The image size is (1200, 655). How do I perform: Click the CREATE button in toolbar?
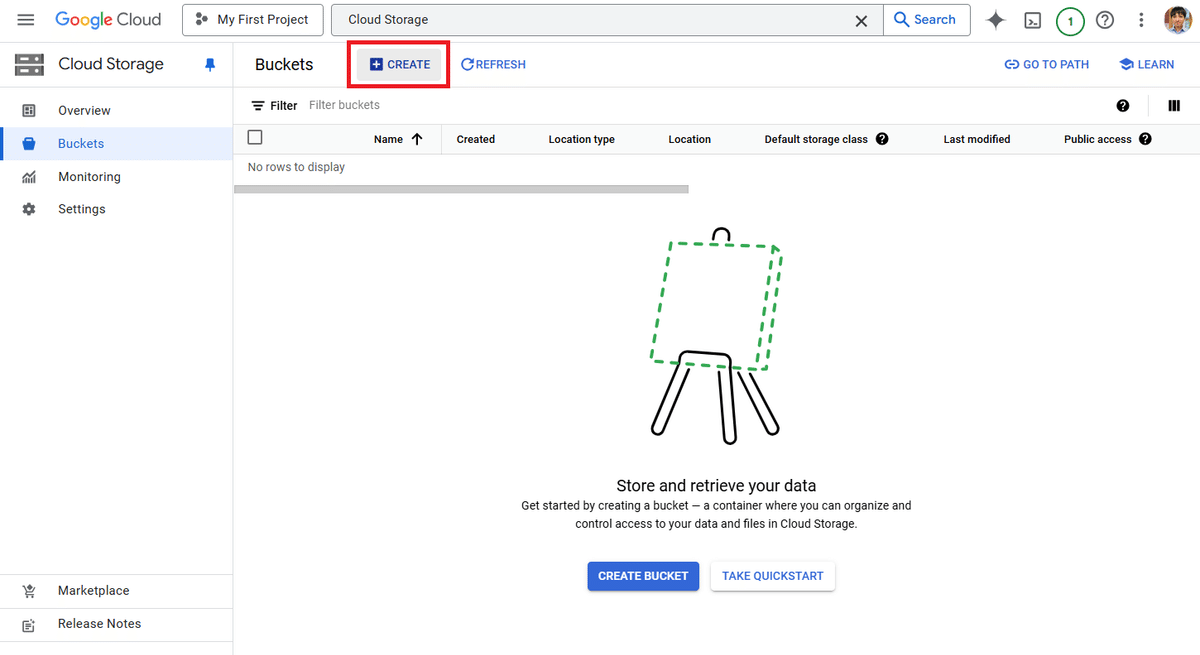pos(399,64)
